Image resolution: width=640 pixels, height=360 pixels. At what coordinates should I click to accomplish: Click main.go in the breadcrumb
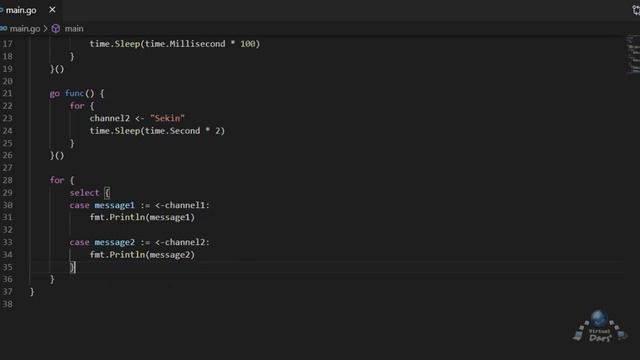pos(24,29)
